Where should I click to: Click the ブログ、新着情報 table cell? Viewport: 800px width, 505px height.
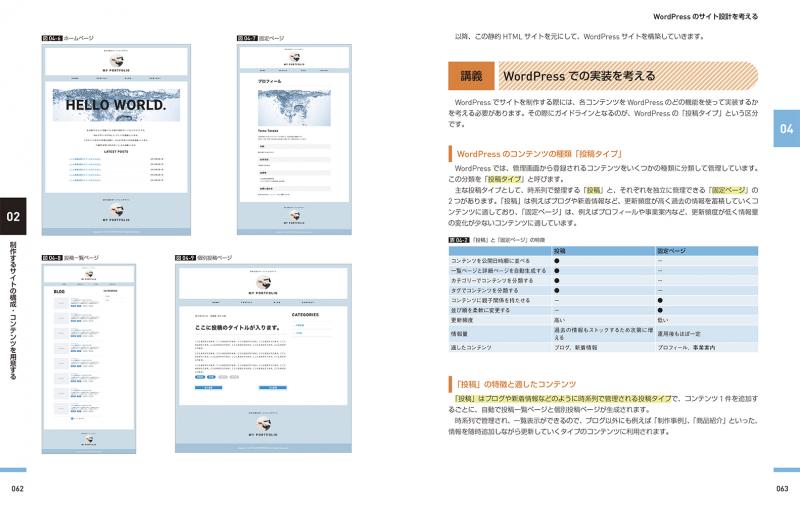point(576,347)
